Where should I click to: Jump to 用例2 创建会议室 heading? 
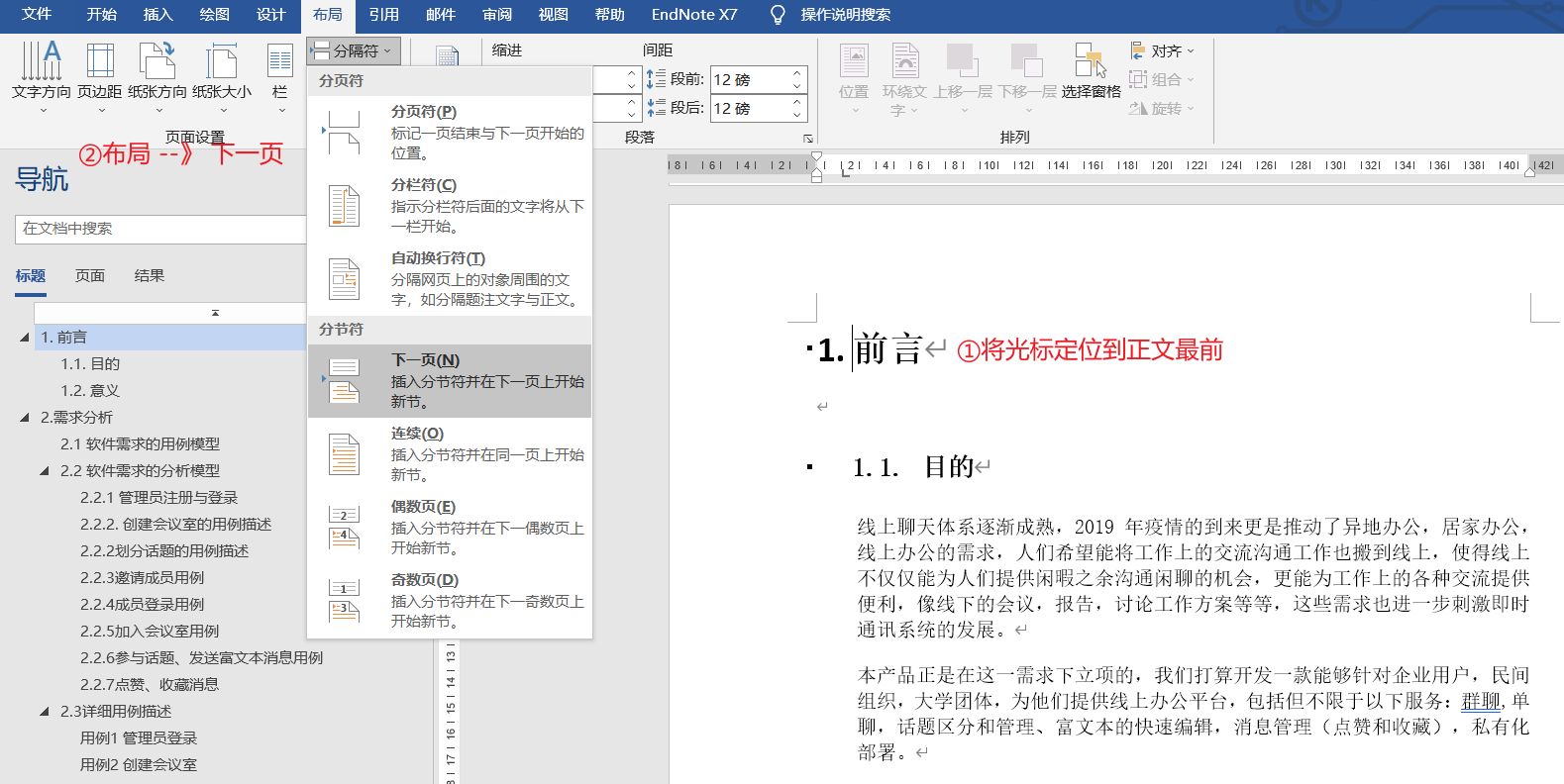[139, 765]
